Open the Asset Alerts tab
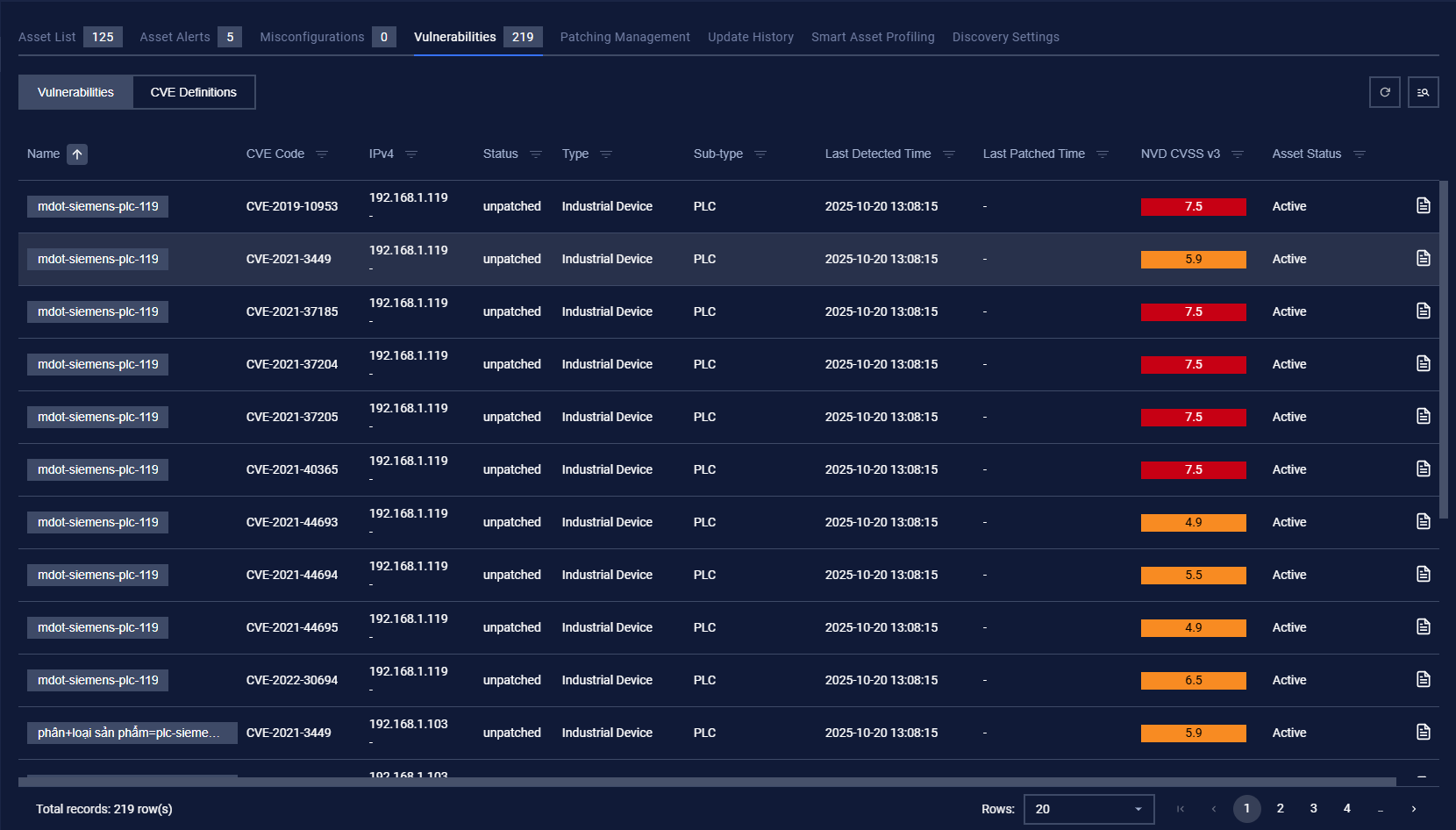Viewport: 1456px width, 830px height. [x=175, y=37]
